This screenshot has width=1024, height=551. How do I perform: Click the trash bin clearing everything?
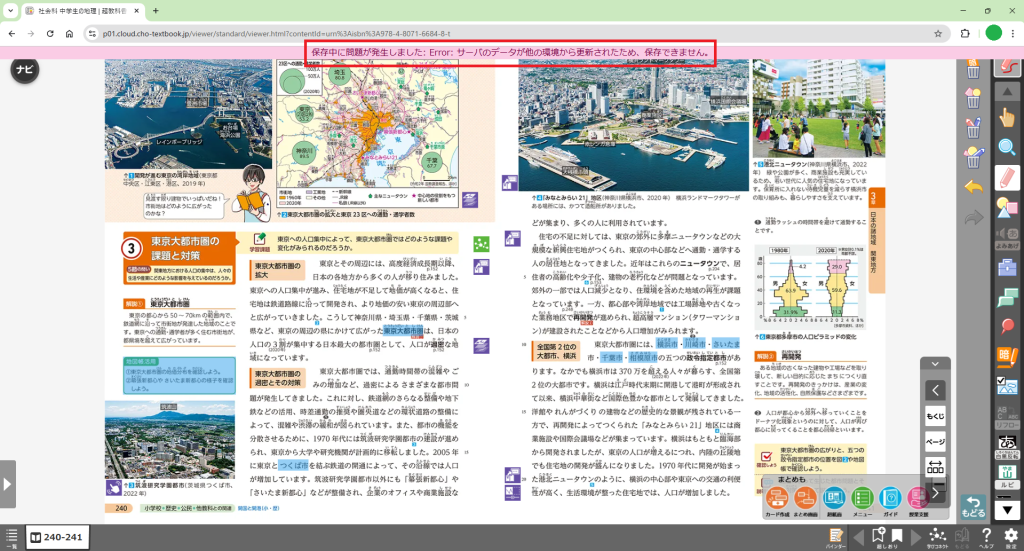pyautogui.click(x=973, y=158)
